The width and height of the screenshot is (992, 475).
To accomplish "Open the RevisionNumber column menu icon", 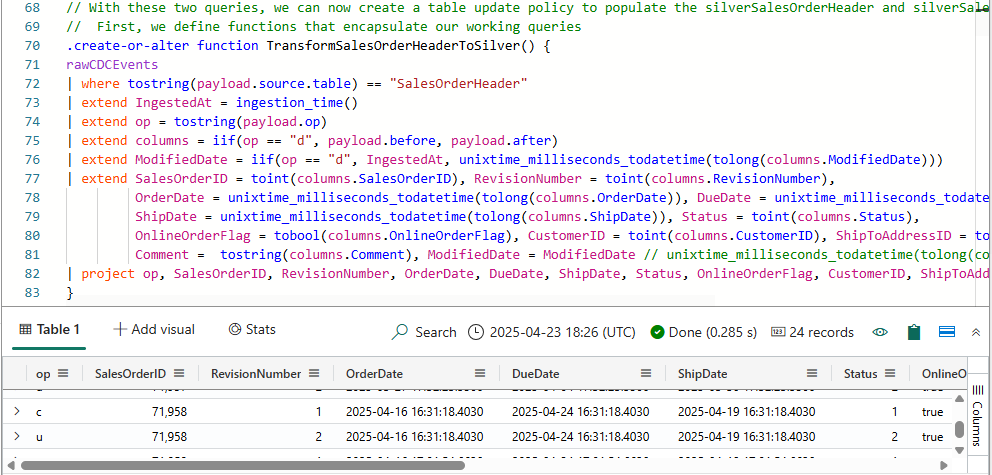I will (314, 374).
